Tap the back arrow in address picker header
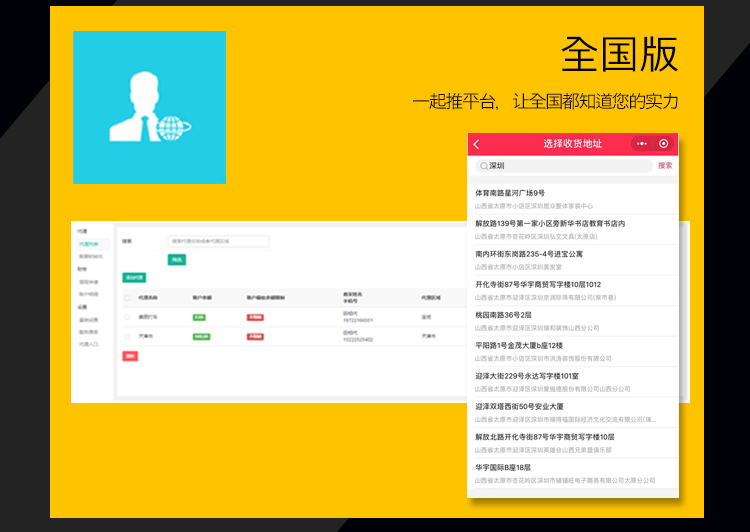750x532 pixels. pyautogui.click(x=476, y=144)
